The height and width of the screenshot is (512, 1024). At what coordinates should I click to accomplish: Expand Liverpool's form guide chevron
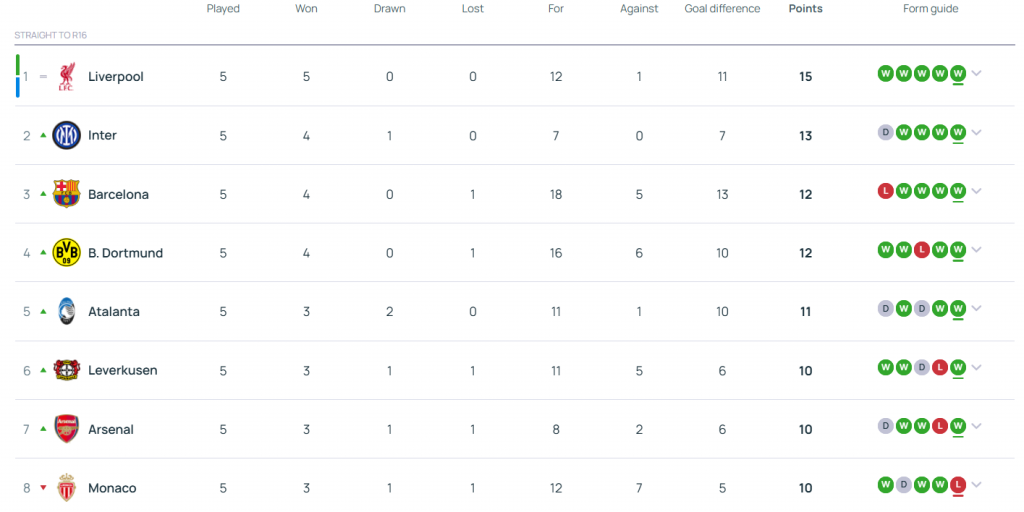[x=976, y=73]
